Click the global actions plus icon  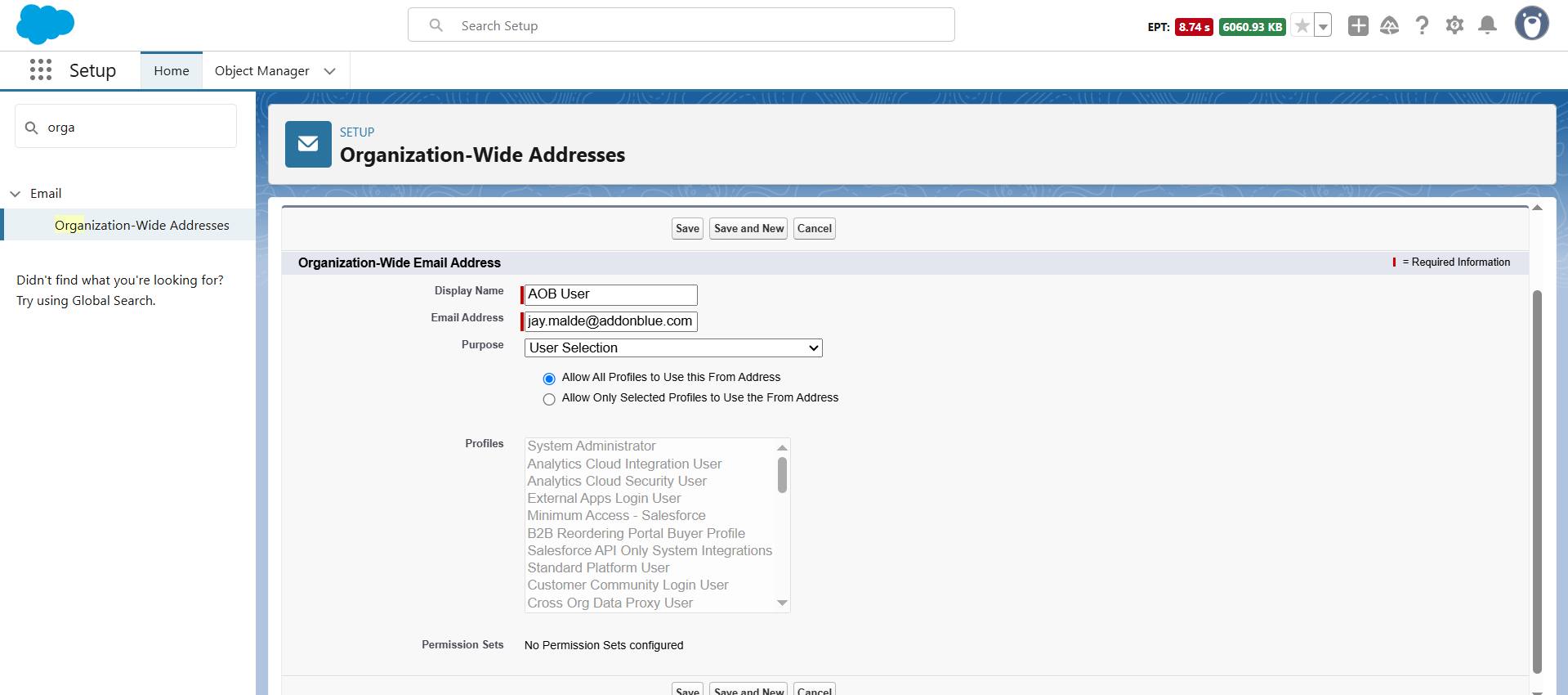[x=1358, y=25]
